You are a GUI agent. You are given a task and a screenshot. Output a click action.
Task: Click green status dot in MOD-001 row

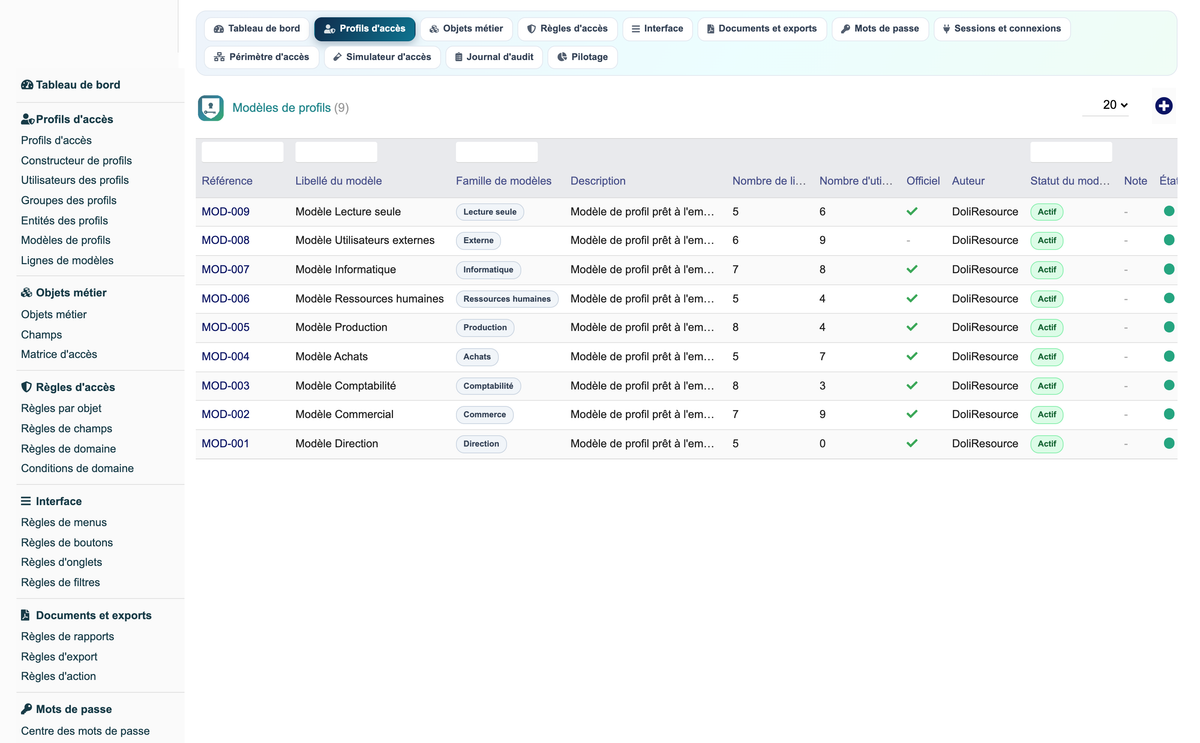(1169, 443)
